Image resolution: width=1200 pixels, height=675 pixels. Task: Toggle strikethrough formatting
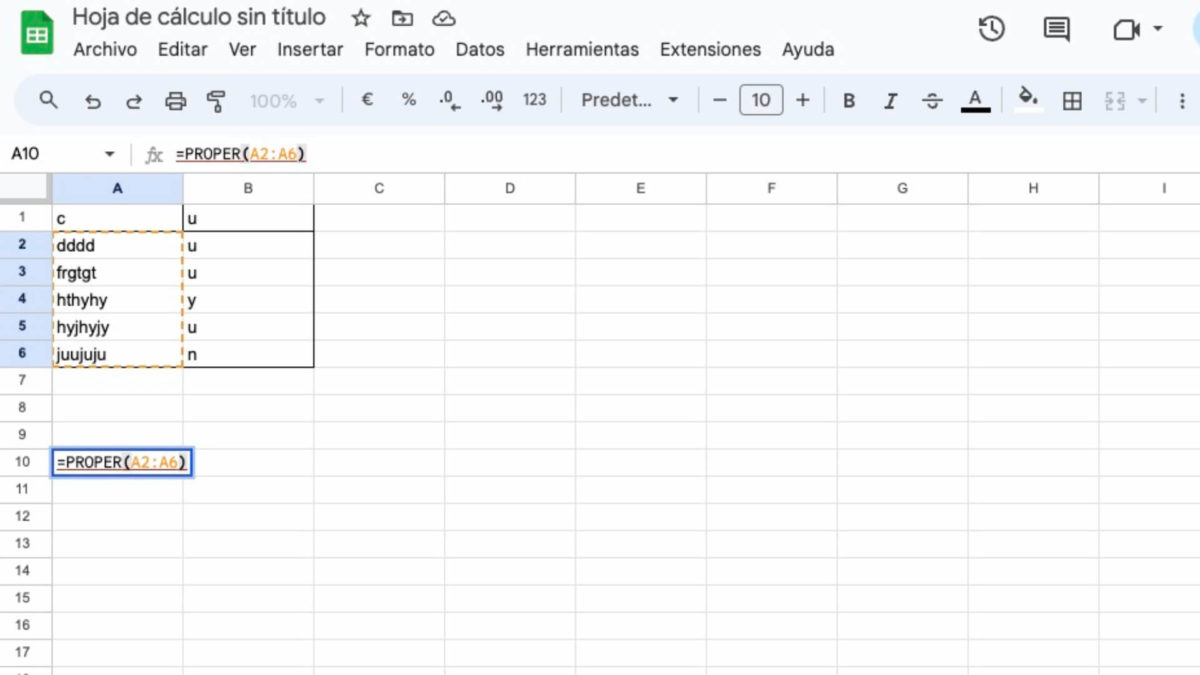(x=932, y=101)
